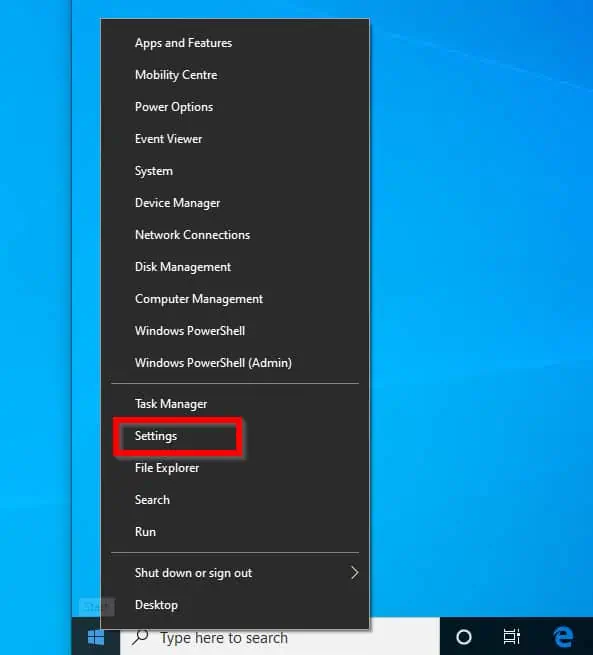
Task: Click the Windows Start button
Action: [x=96, y=637]
